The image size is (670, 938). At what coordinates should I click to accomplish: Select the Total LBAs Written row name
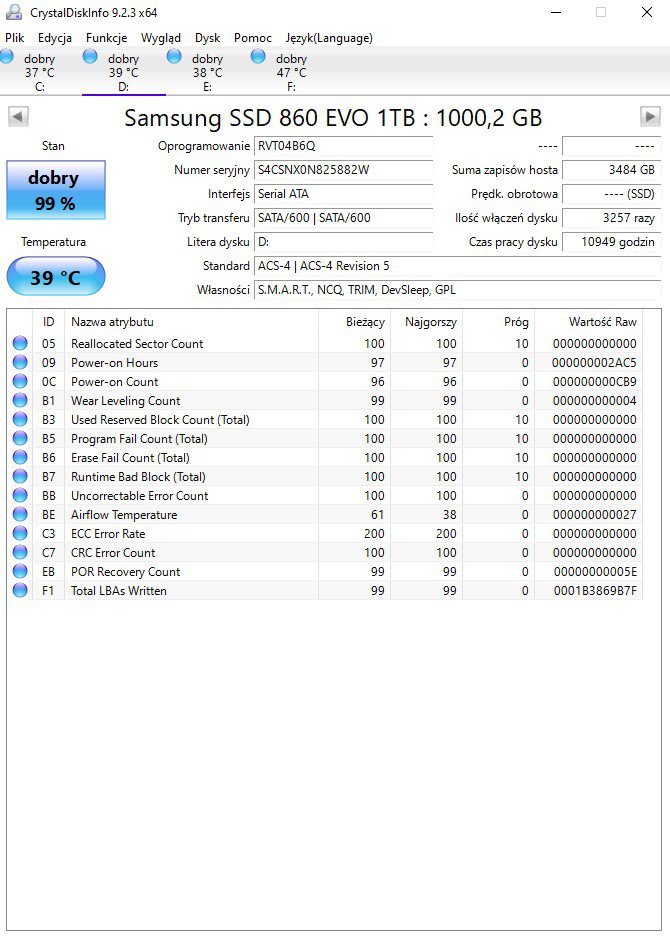pyautogui.click(x=118, y=590)
